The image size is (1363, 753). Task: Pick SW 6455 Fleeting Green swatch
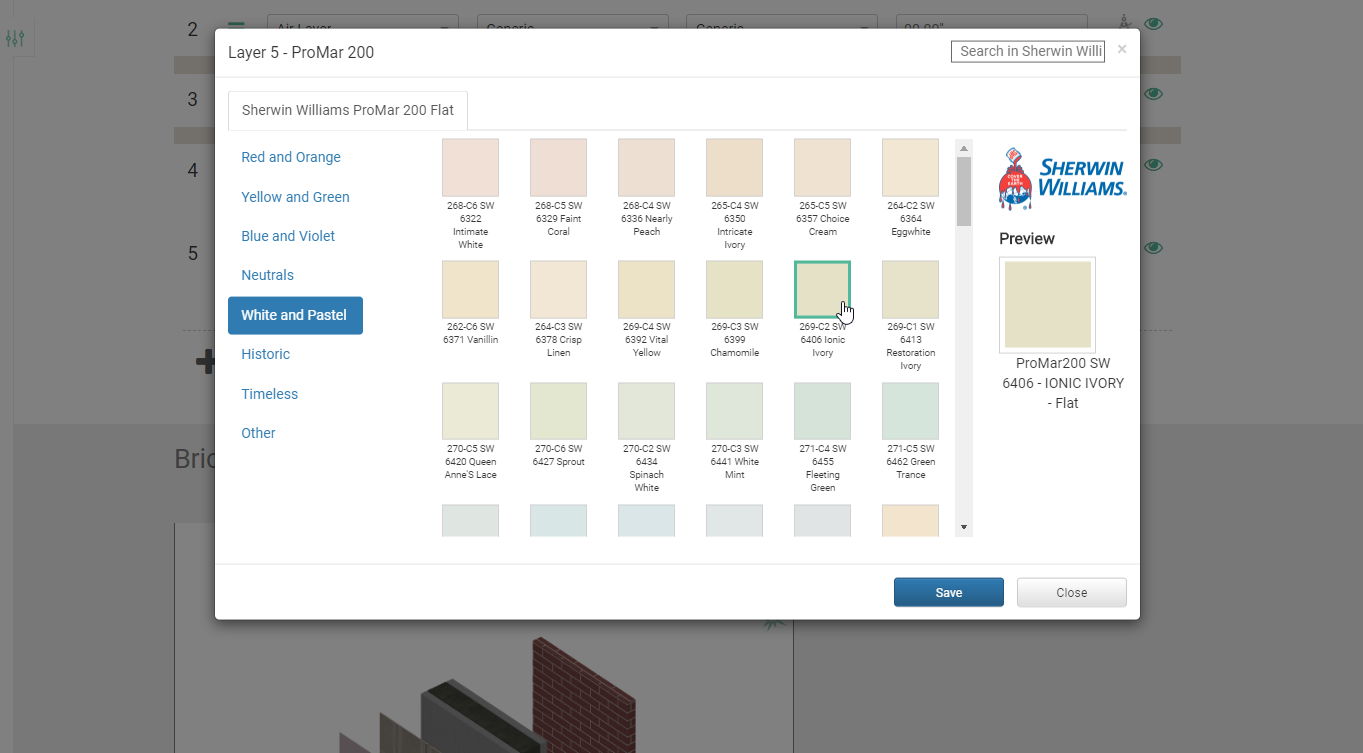[822, 411]
